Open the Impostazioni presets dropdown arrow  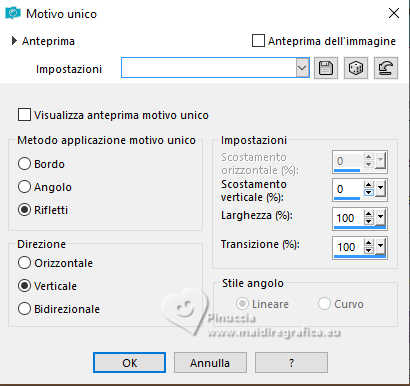pos(302,68)
